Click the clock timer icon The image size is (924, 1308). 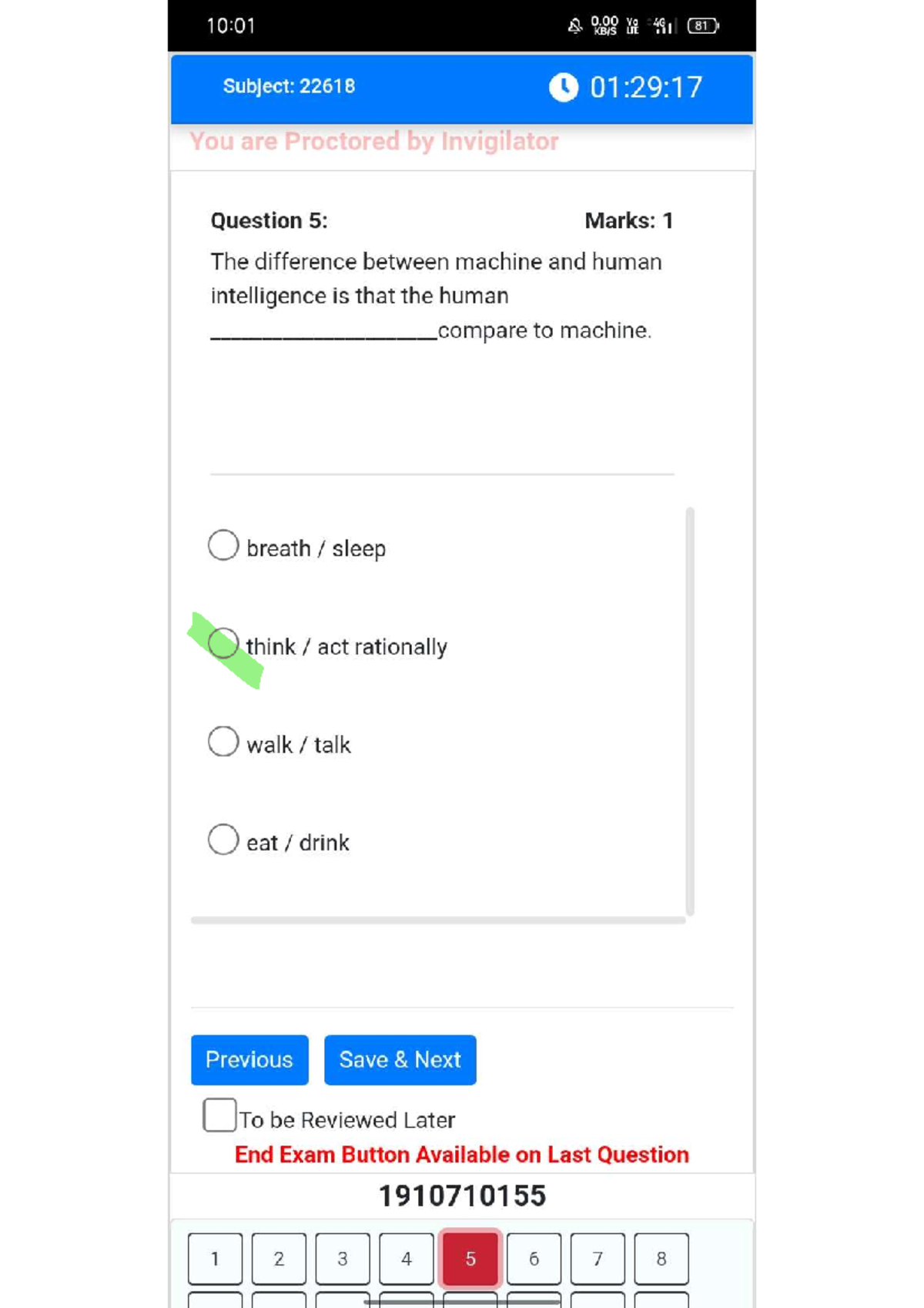tap(563, 87)
